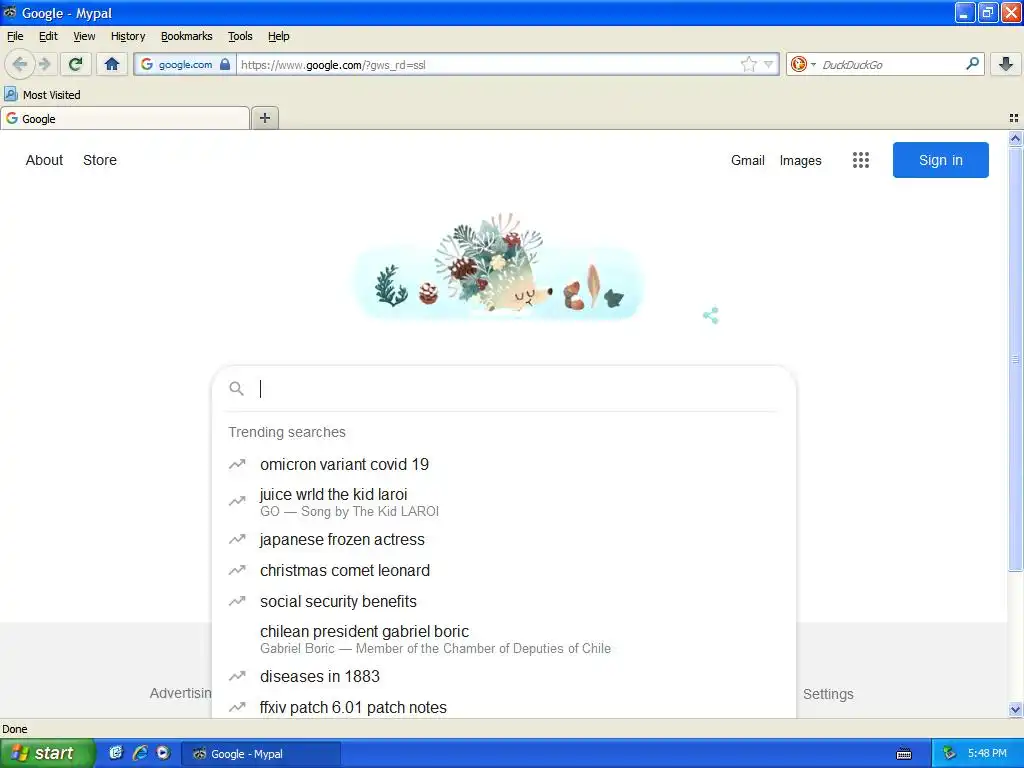Click the Advertising footer link
Screen dimensions: 1024x768
(x=181, y=694)
